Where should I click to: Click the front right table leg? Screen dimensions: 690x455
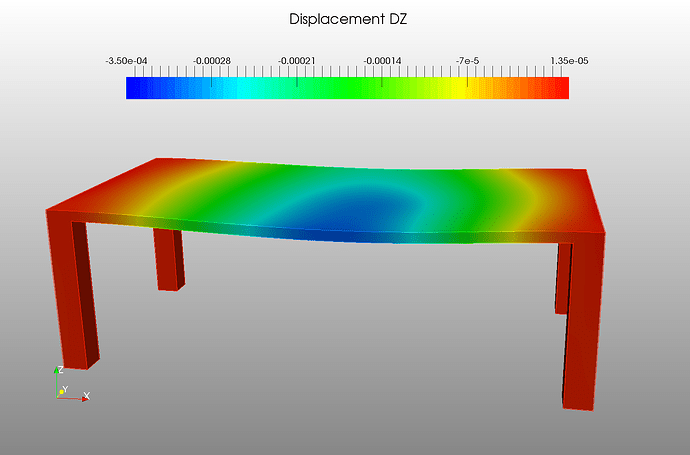point(584,322)
